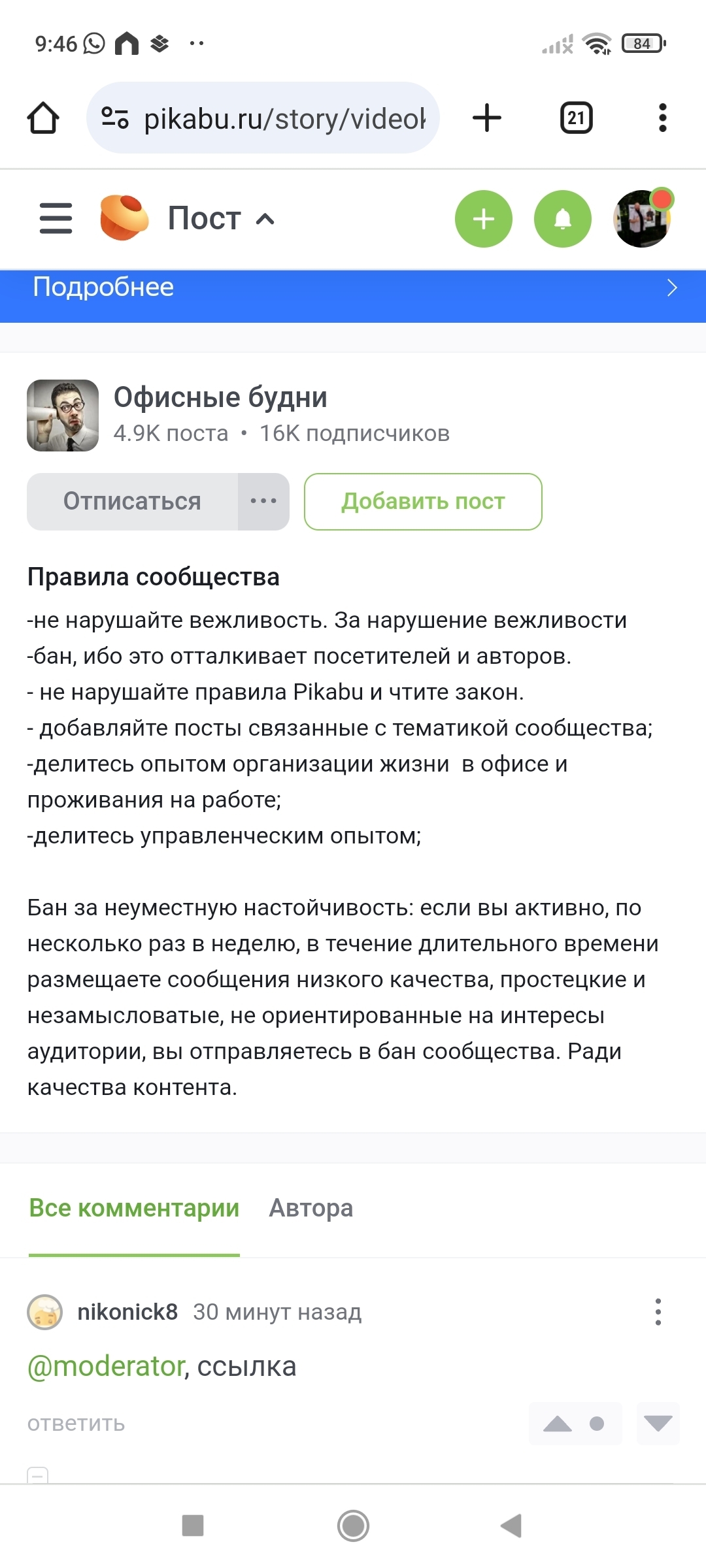Image resolution: width=706 pixels, height=1568 pixels.
Task: Open the tab switcher showing 21 tabs
Action: (x=576, y=118)
